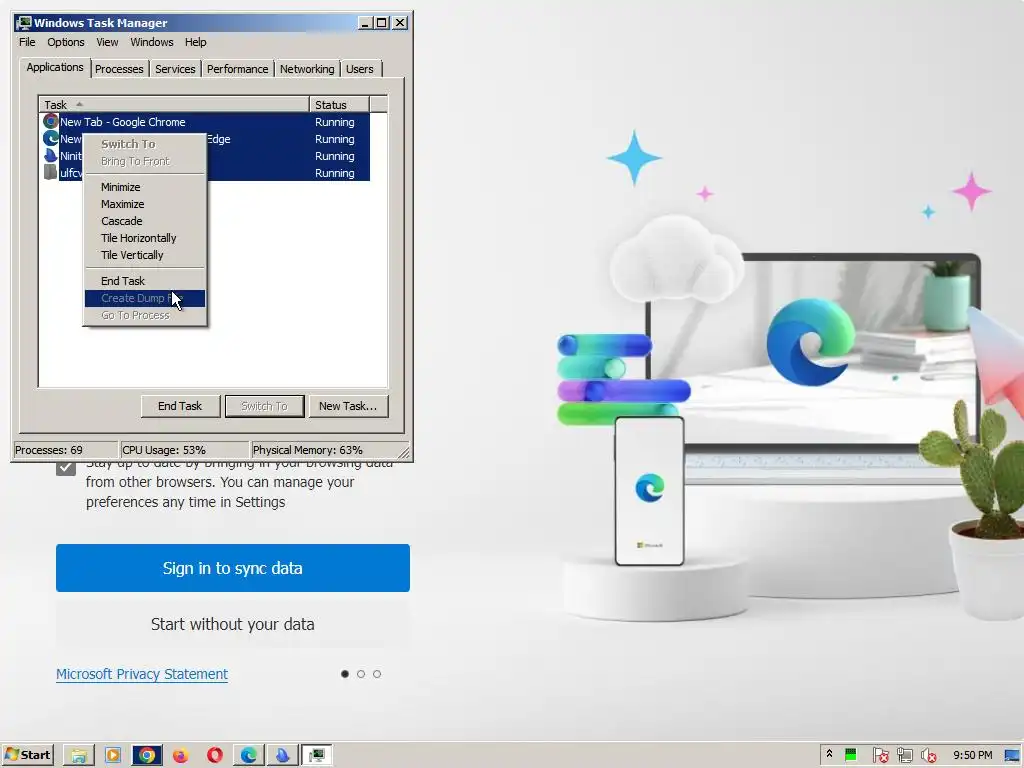Click the Running status of Chrome task

coord(334,122)
